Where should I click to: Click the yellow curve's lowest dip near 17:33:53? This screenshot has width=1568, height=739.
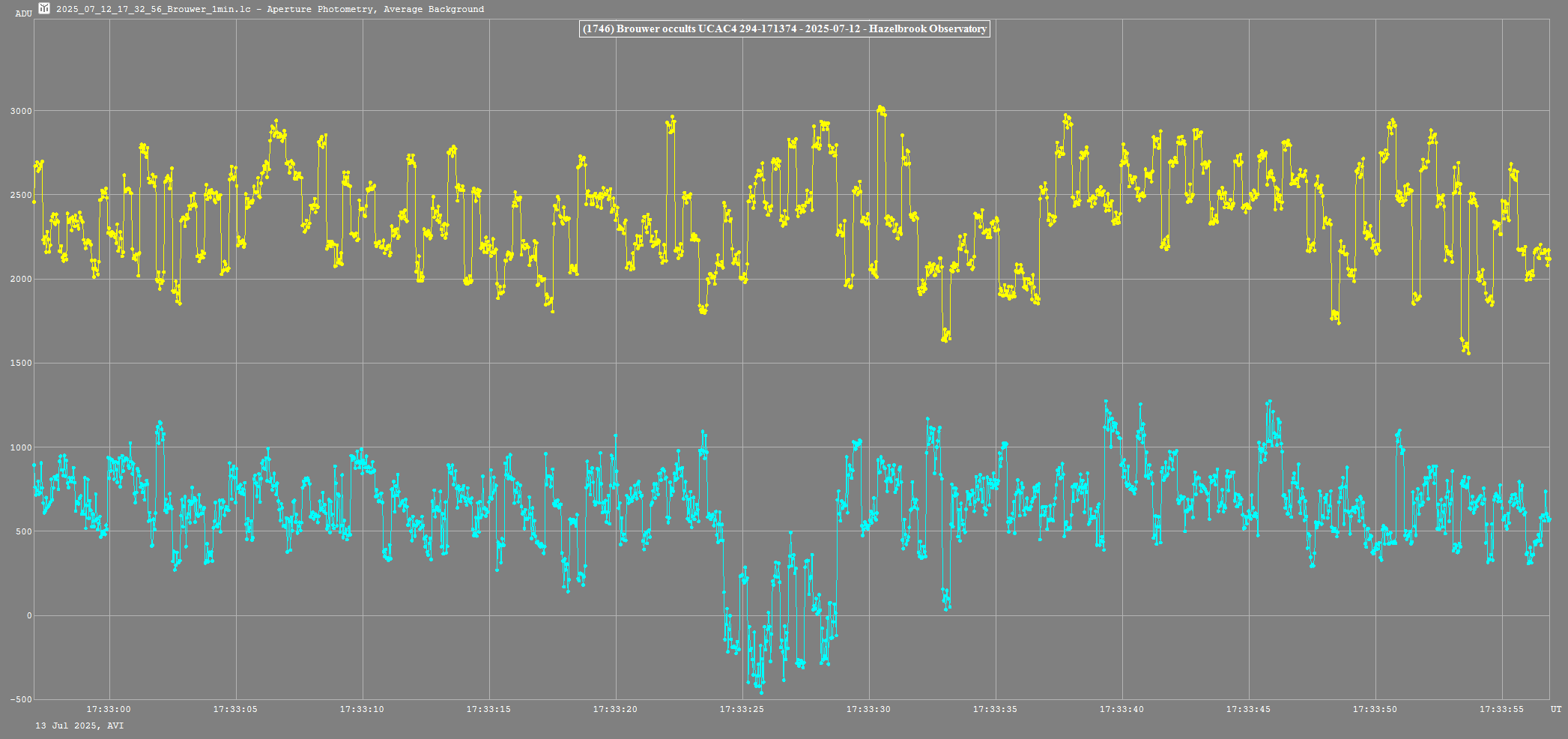[x=1468, y=352]
